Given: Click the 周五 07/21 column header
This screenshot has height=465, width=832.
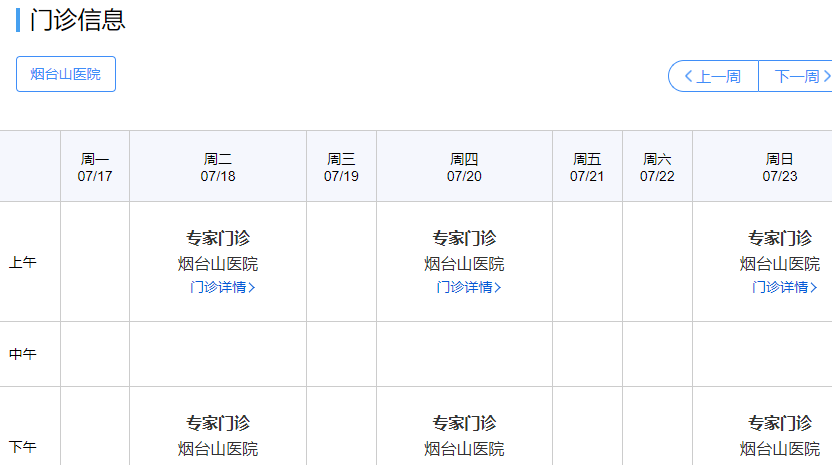Looking at the screenshot, I should (587, 167).
